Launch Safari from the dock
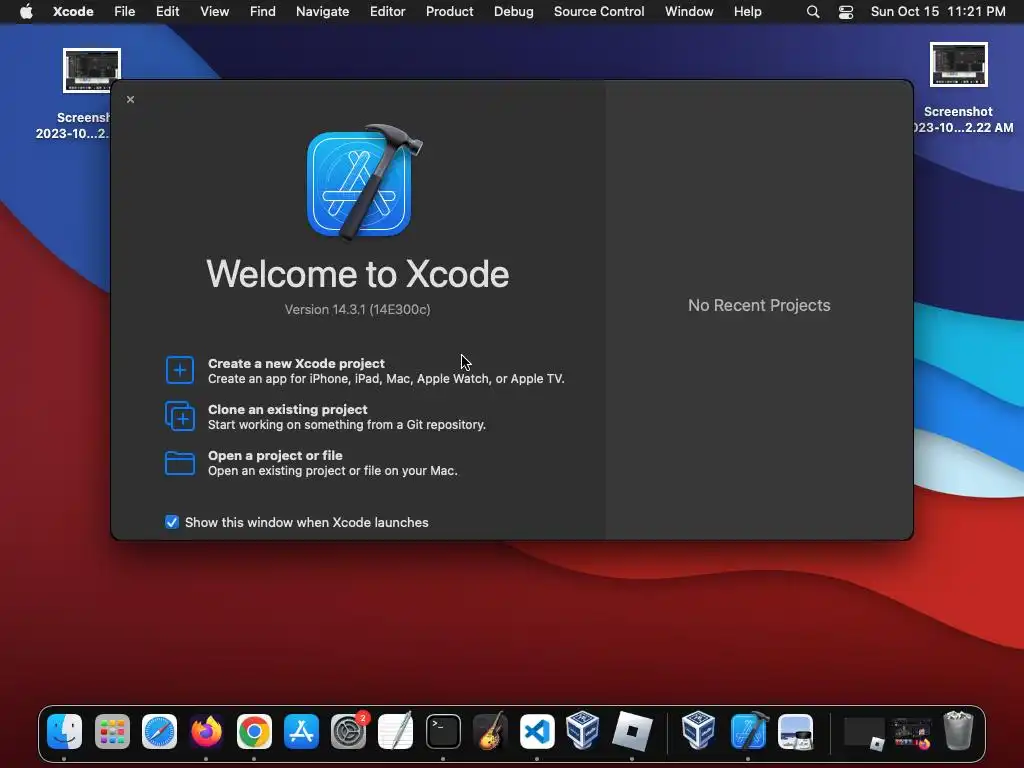Viewport: 1024px width, 768px height. click(x=159, y=731)
